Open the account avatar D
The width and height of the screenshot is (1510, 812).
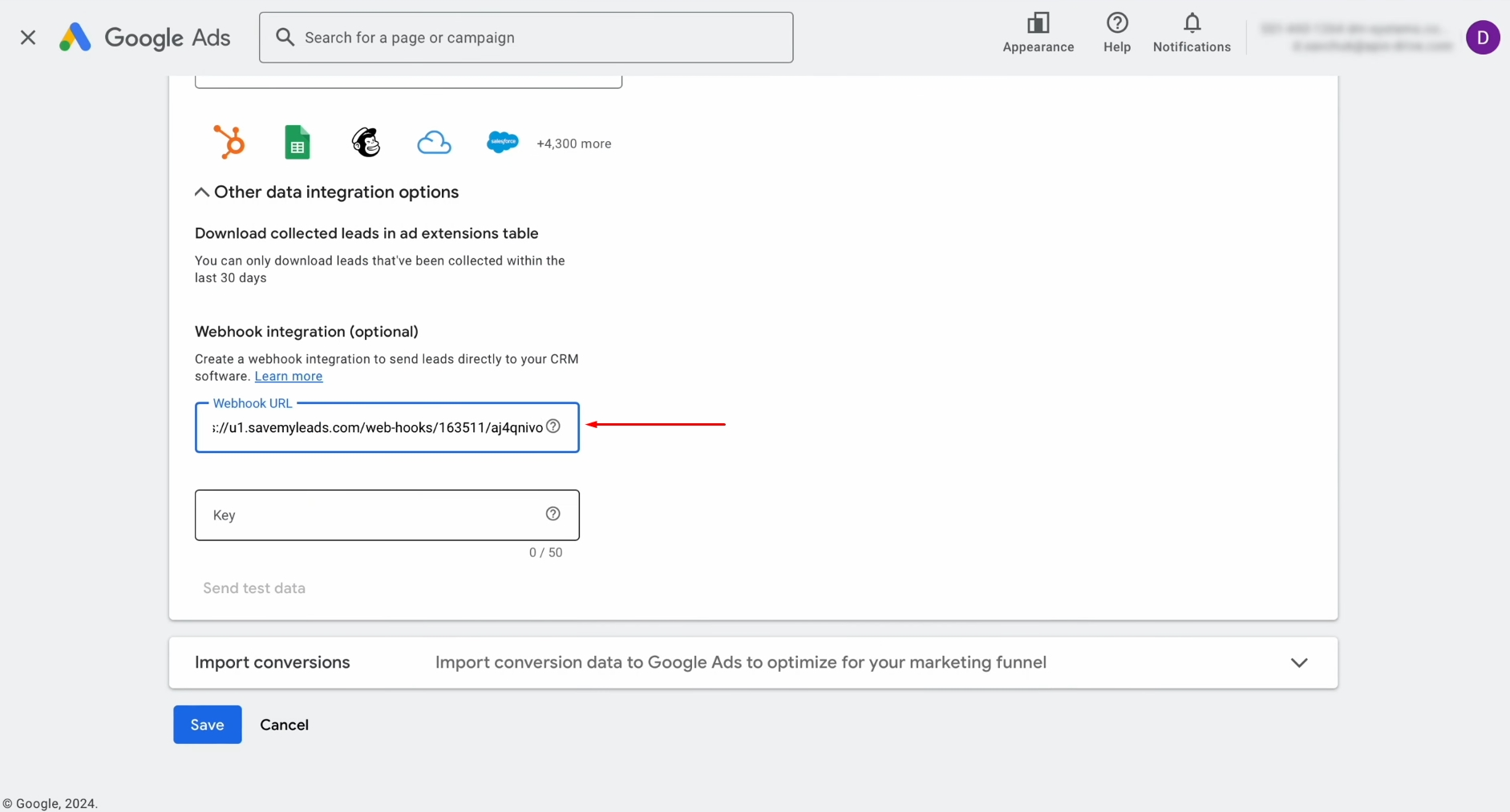pos(1483,38)
